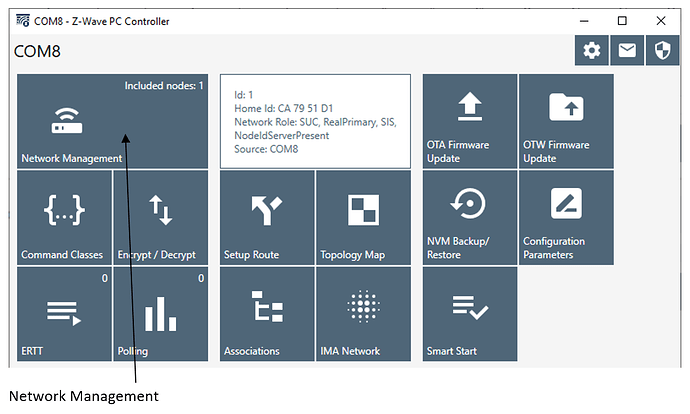Viewport: 690px width, 414px height.
Task: Open Configuration Parameters tile
Action: point(566,217)
